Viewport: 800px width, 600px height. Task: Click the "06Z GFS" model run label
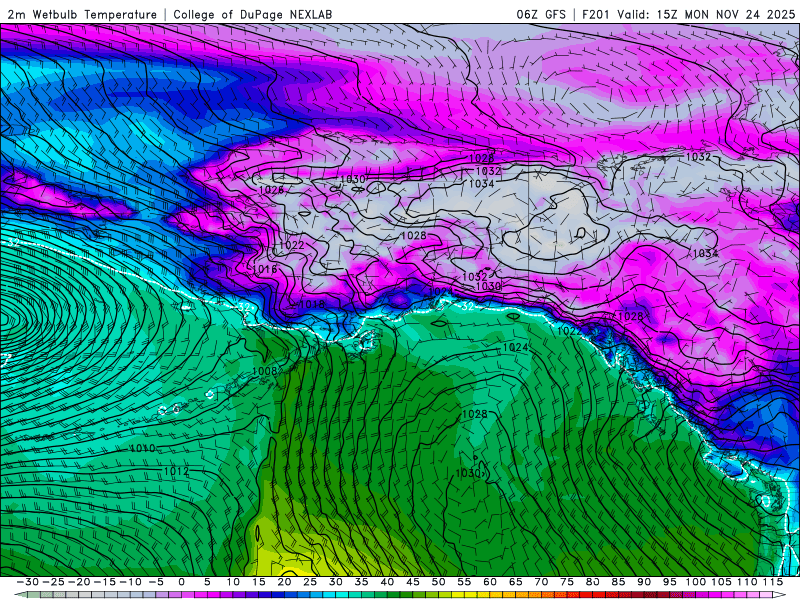(541, 15)
